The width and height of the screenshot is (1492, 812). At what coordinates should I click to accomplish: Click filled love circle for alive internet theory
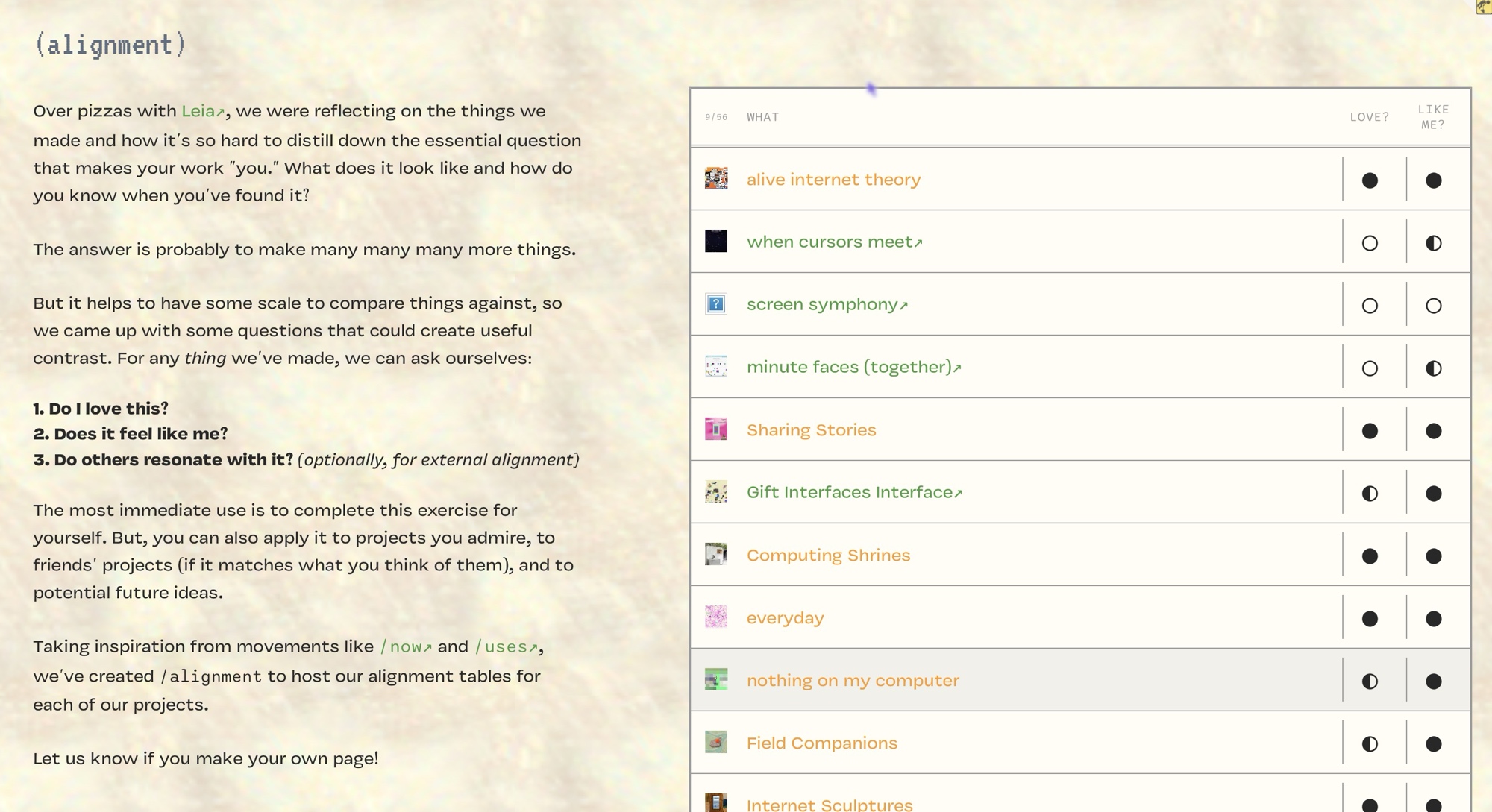click(1370, 180)
